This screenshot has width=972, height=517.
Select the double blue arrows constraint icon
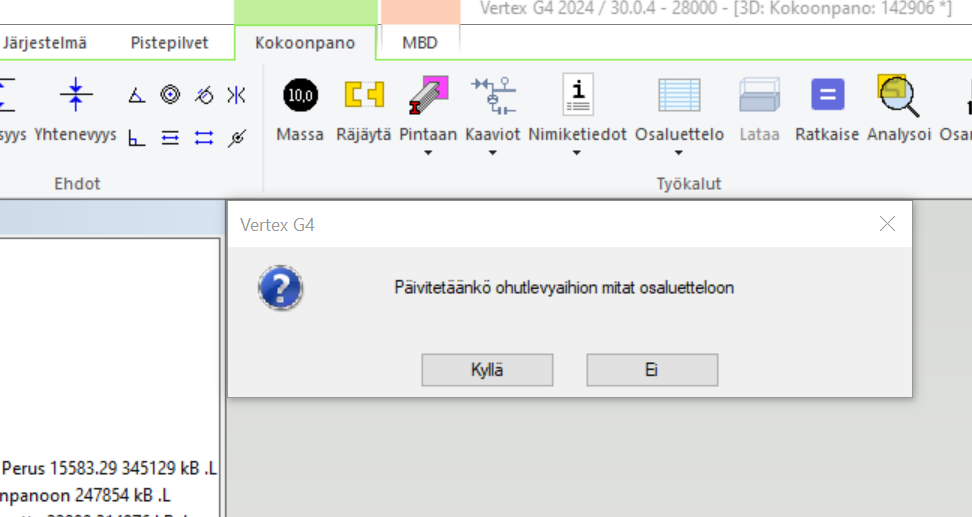point(203,138)
